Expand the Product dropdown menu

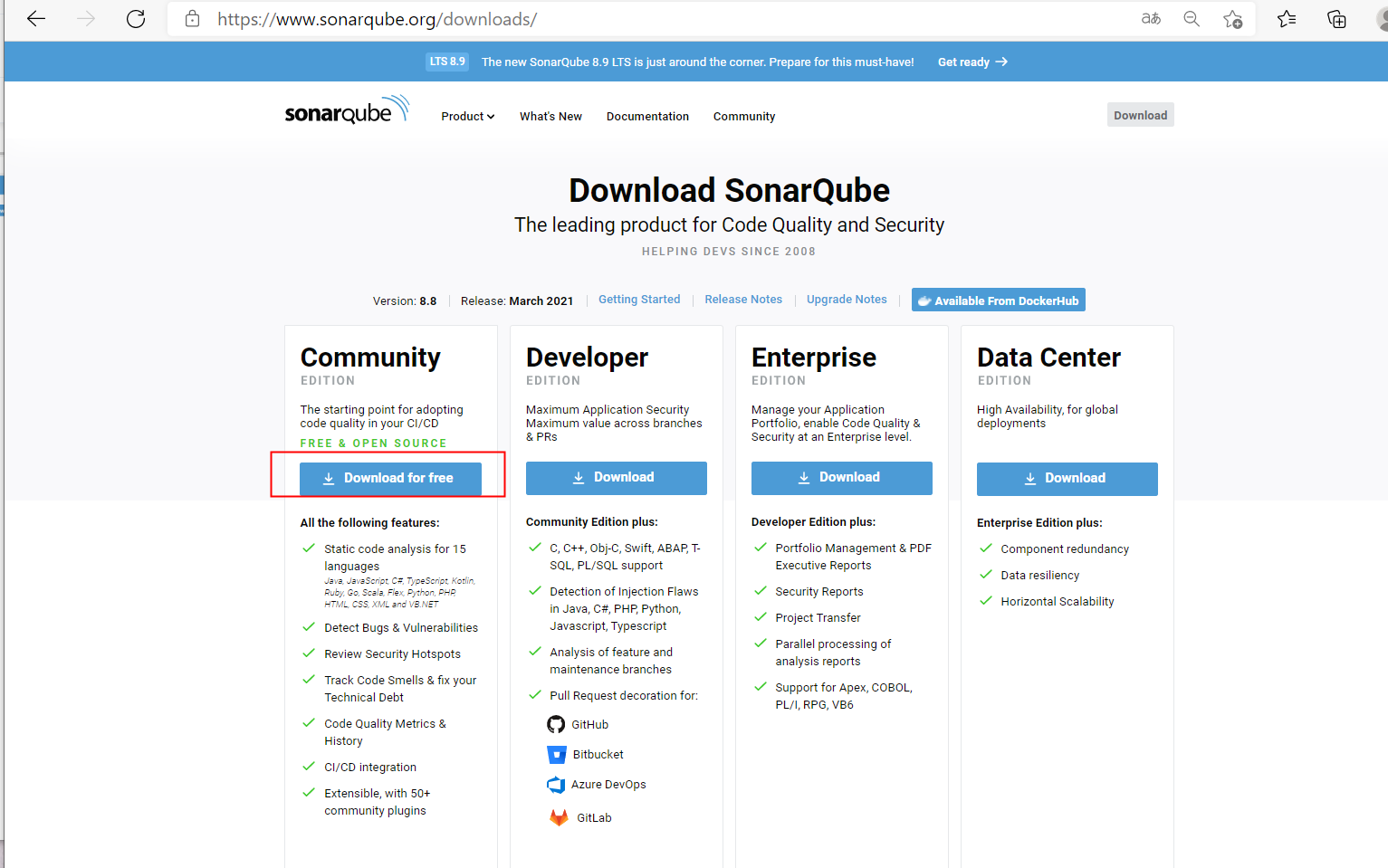(468, 116)
